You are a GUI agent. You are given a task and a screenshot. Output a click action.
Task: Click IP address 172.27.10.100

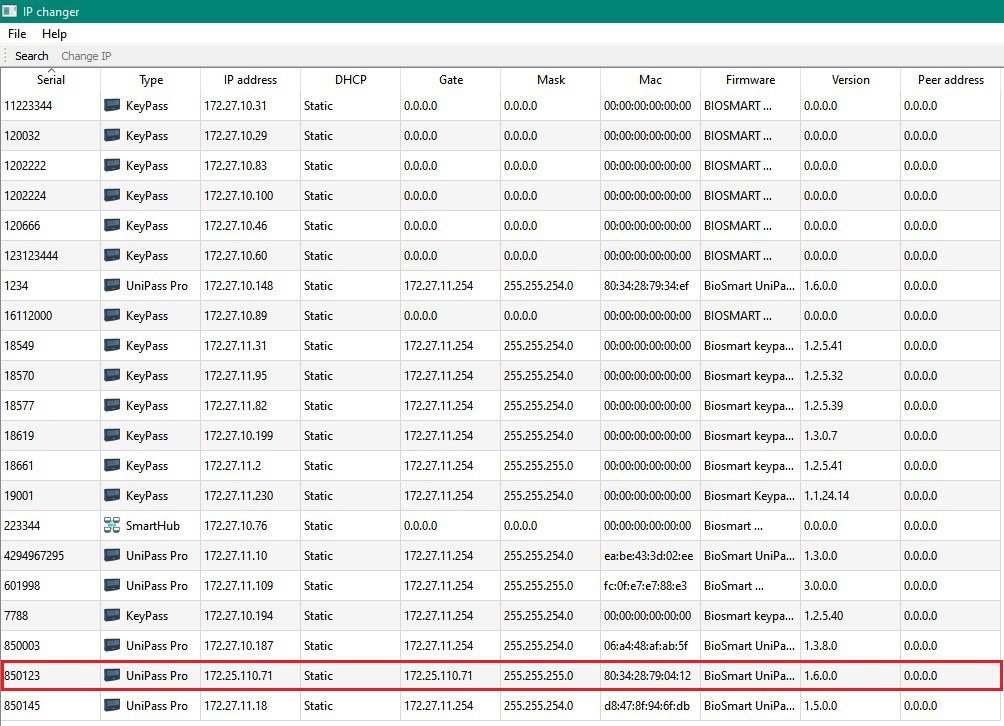(239, 196)
